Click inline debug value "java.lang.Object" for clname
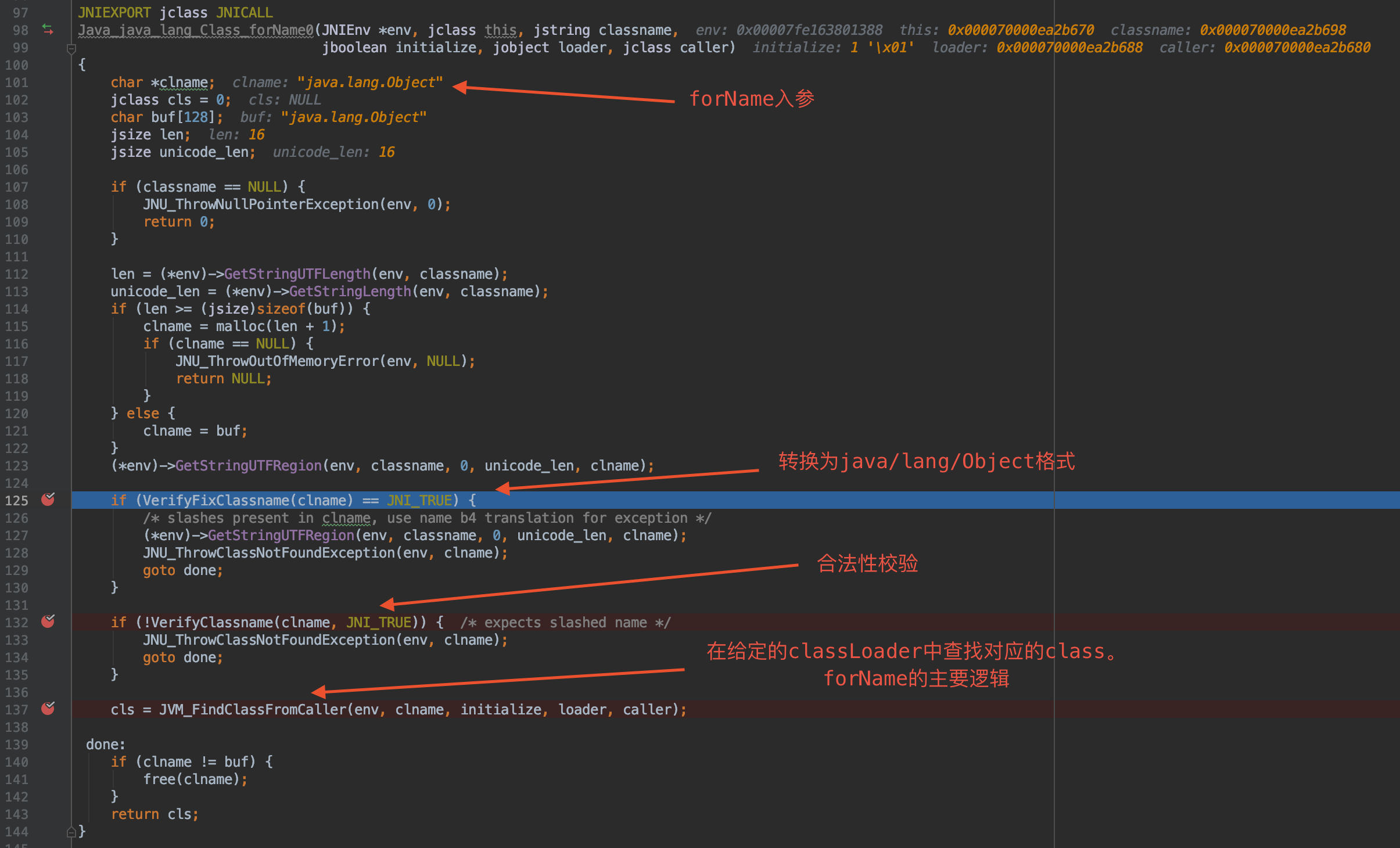Image resolution: width=1400 pixels, height=848 pixels. pos(370,82)
